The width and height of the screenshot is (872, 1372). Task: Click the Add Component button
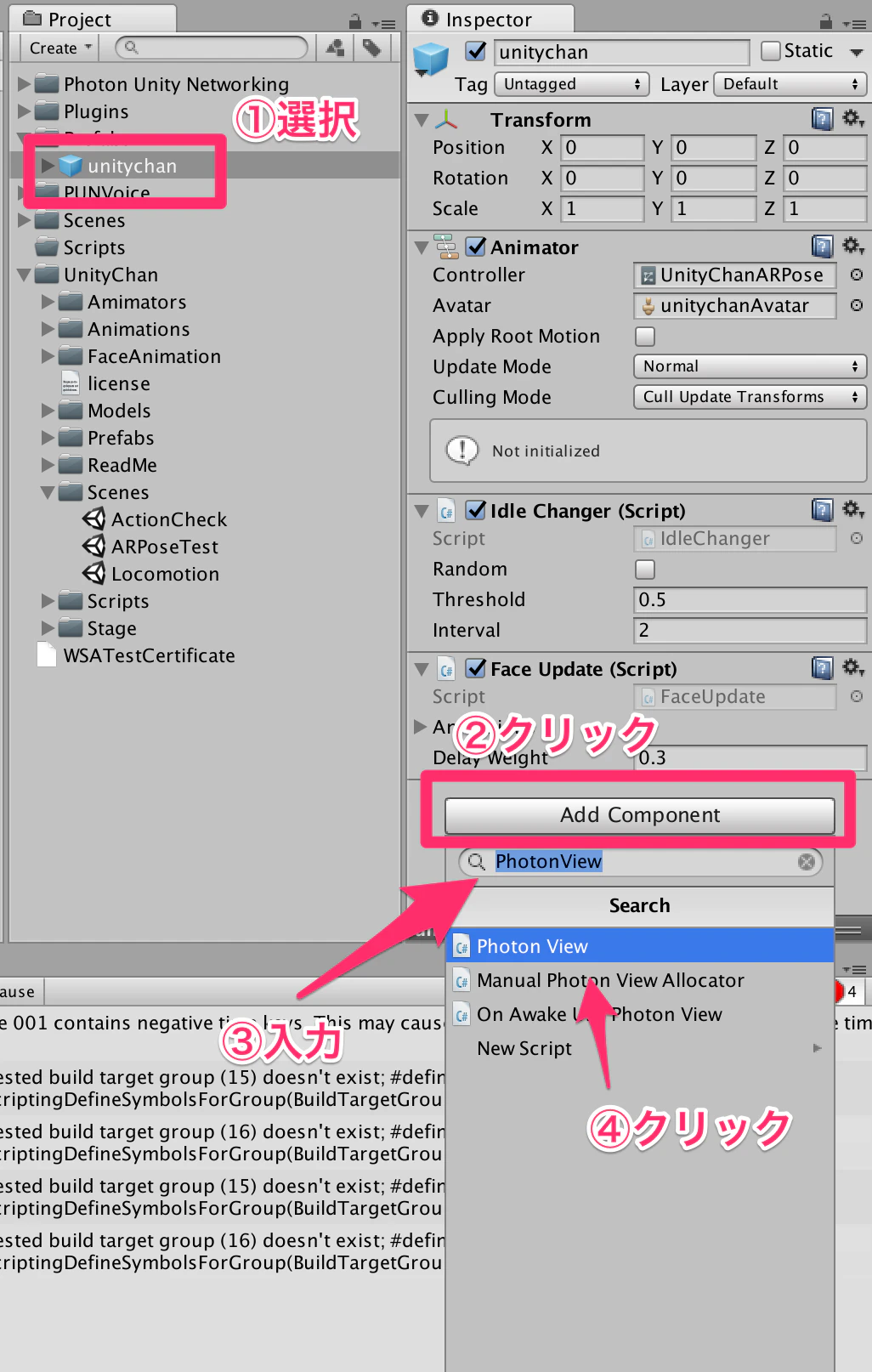click(640, 815)
